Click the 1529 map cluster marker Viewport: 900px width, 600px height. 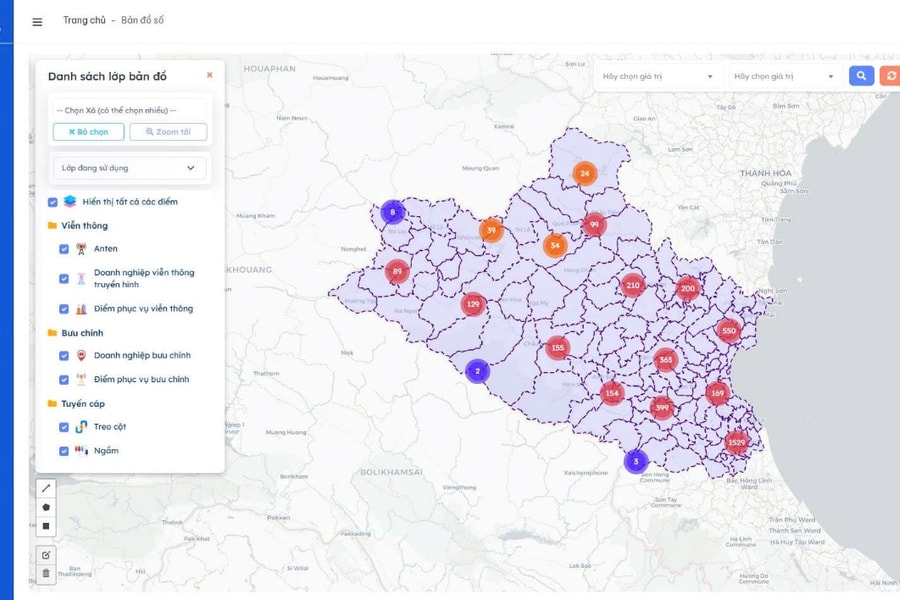(x=736, y=442)
